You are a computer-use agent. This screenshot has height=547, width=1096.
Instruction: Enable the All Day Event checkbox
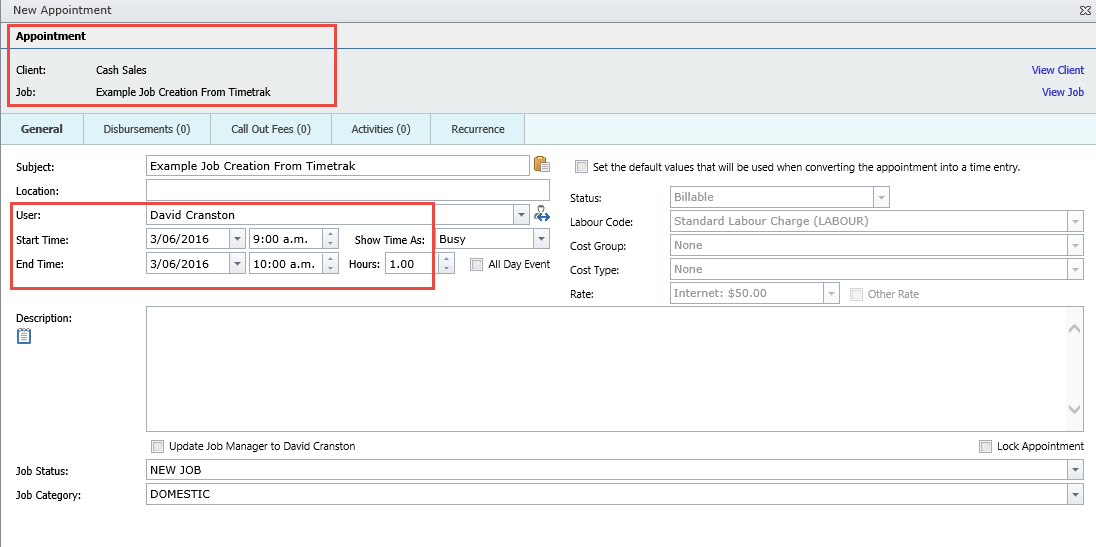(477, 265)
